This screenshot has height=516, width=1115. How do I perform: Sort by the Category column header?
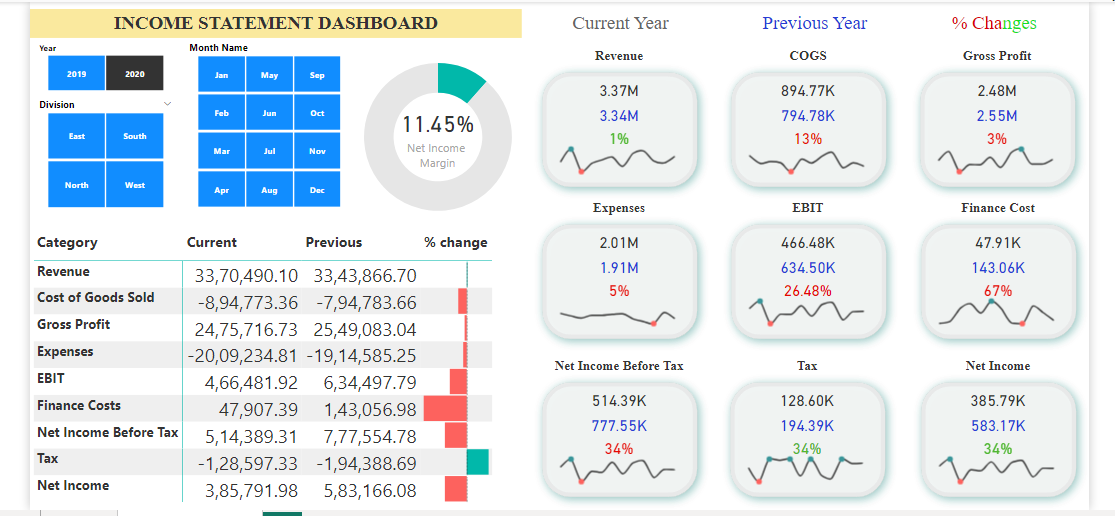[x=67, y=242]
